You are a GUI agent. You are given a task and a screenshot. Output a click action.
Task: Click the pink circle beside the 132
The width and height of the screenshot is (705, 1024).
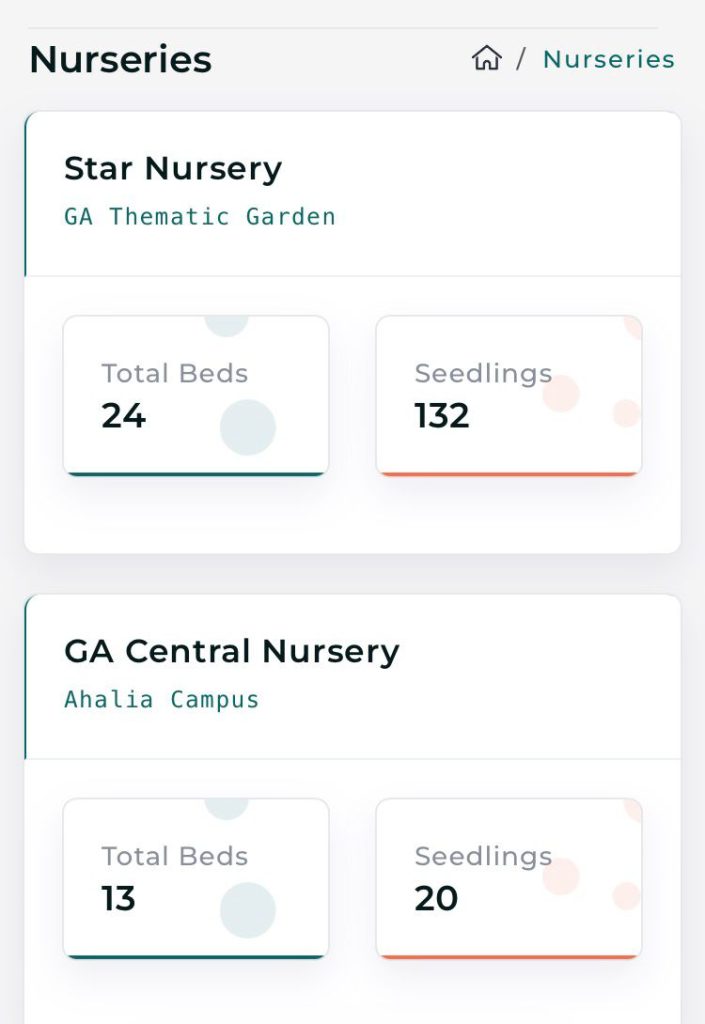pos(561,393)
